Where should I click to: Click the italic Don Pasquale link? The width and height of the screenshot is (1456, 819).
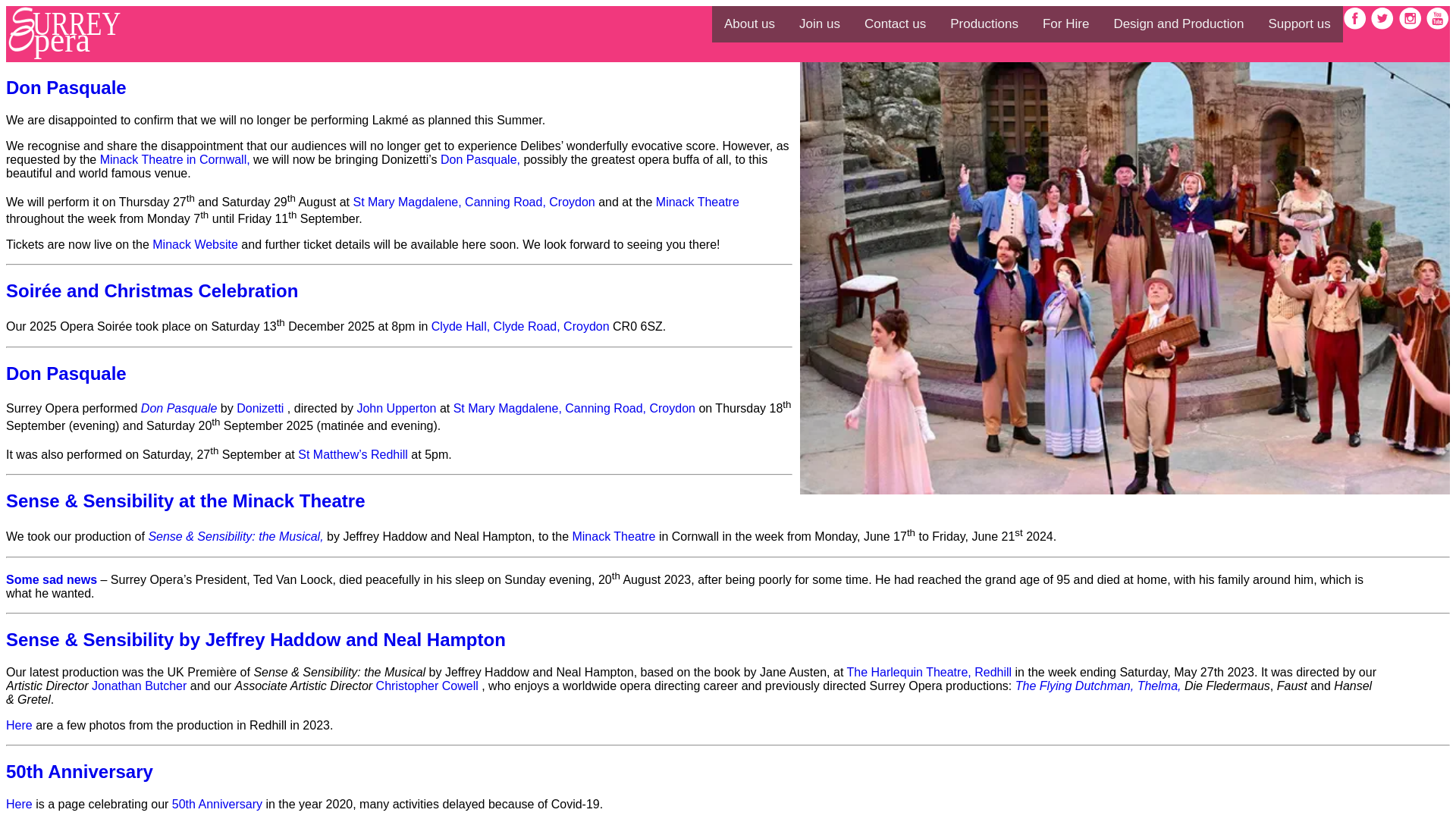[x=179, y=409]
